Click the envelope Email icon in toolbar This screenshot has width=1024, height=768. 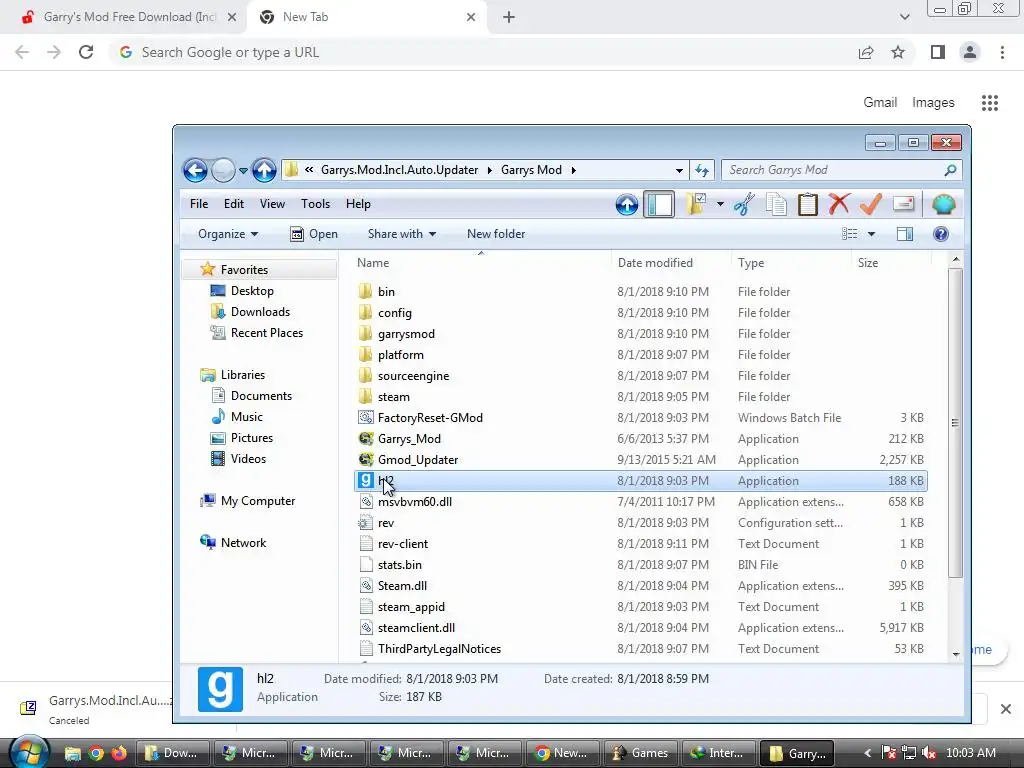[903, 204]
